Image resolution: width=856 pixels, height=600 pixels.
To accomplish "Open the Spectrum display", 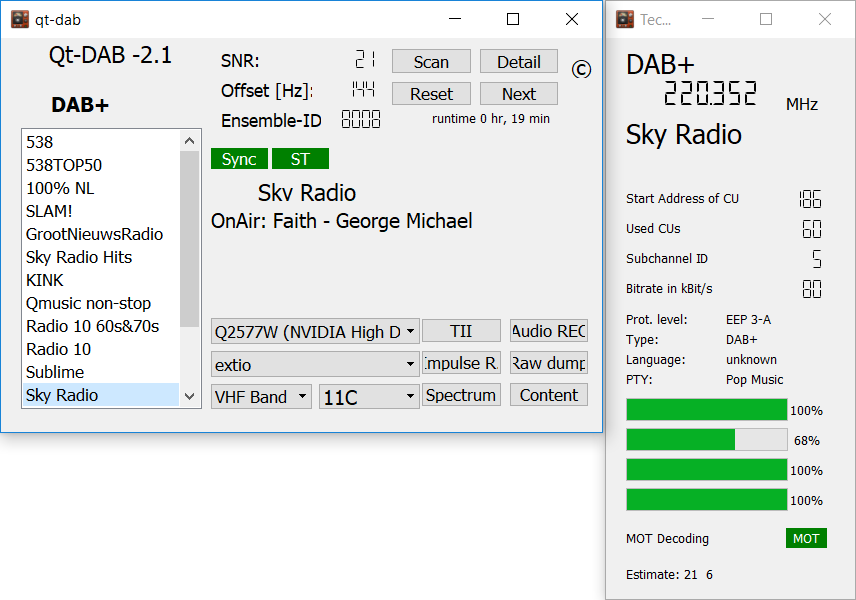I will click(x=461, y=395).
